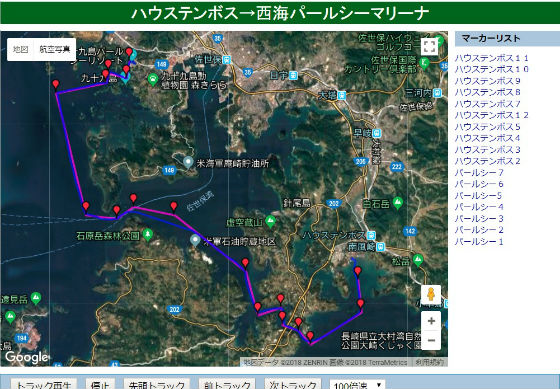The height and width of the screenshot is (389, 560).
Task: Switch map to 地図 view
Action: (x=20, y=49)
